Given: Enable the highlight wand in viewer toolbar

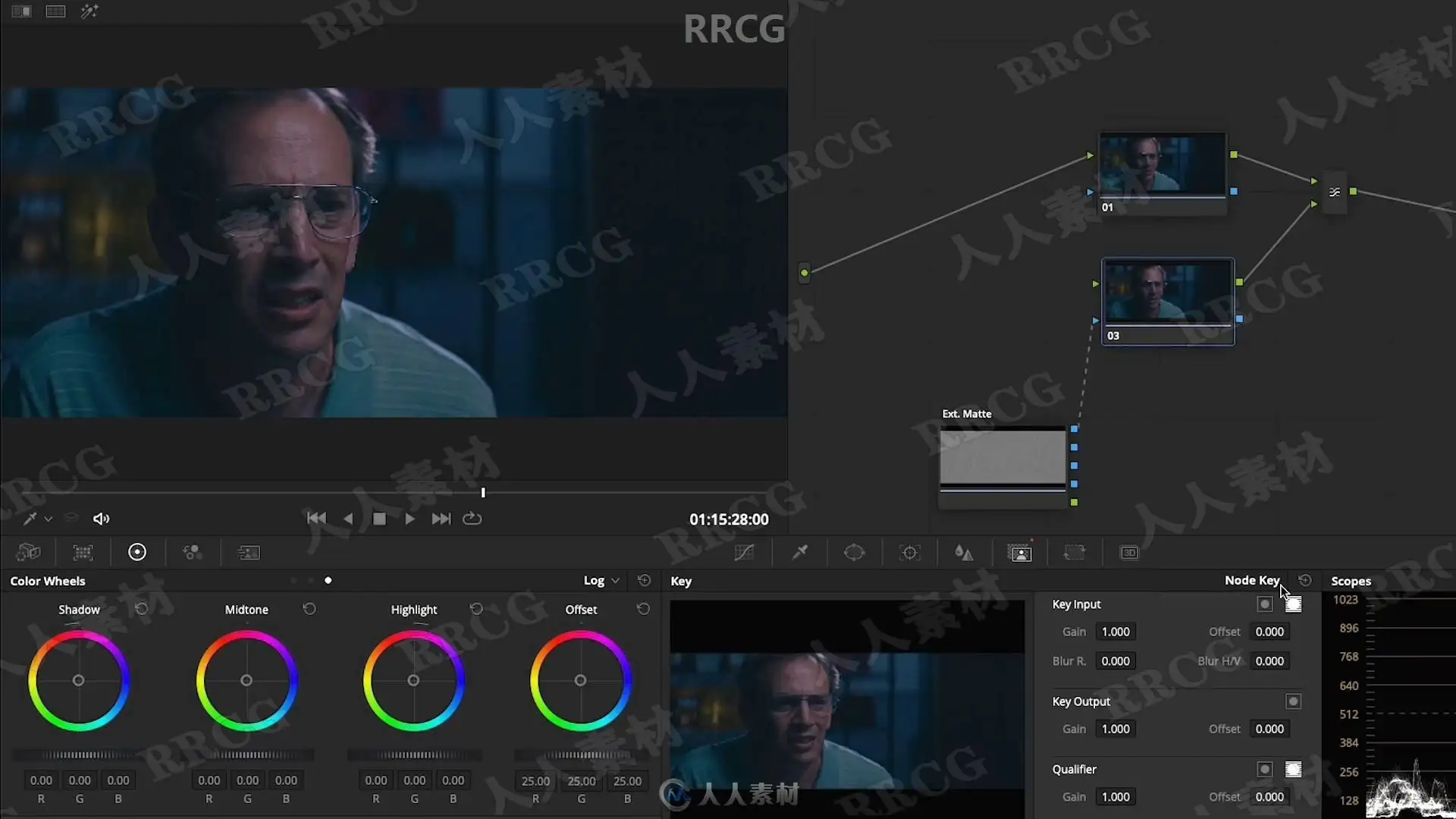Looking at the screenshot, I should tap(89, 11).
